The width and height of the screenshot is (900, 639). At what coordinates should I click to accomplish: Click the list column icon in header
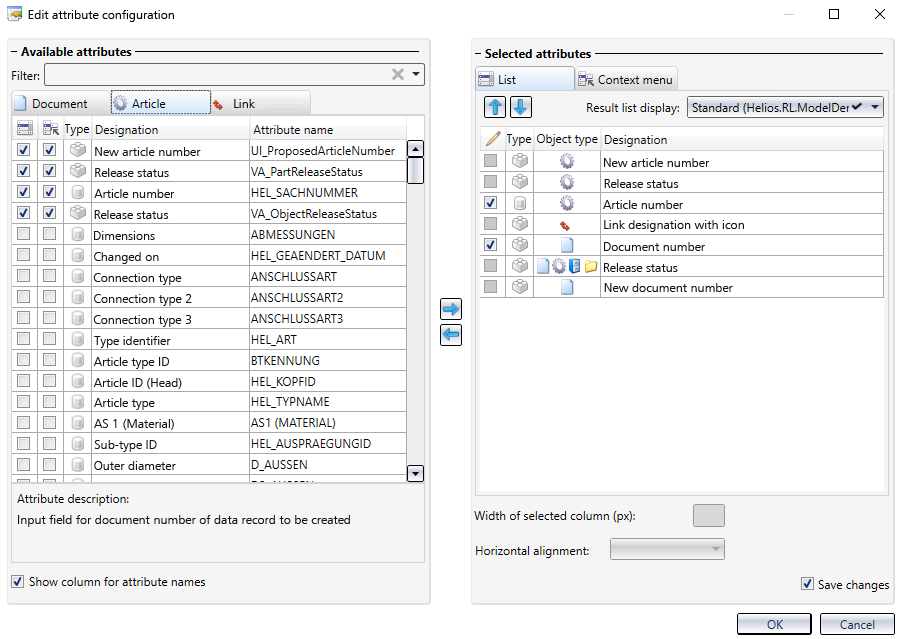pos(24,129)
